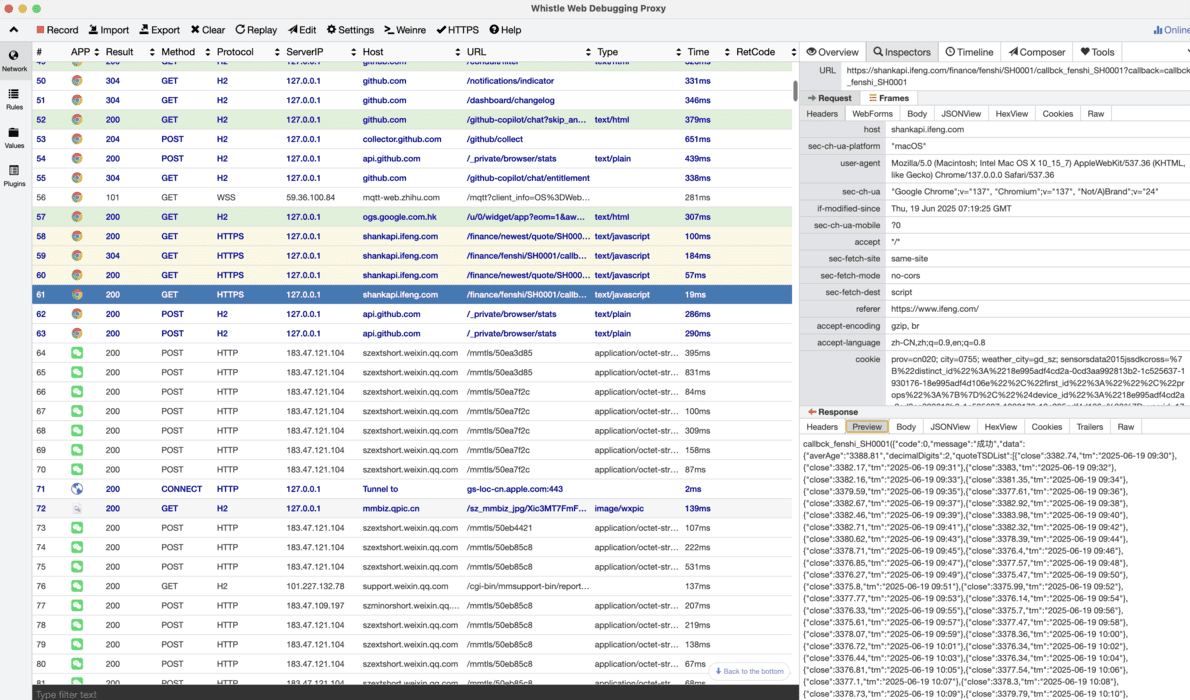Viewport: 1190px width, 700px height.
Task: Select the support.weixin.qq.com session row
Action: point(412,586)
